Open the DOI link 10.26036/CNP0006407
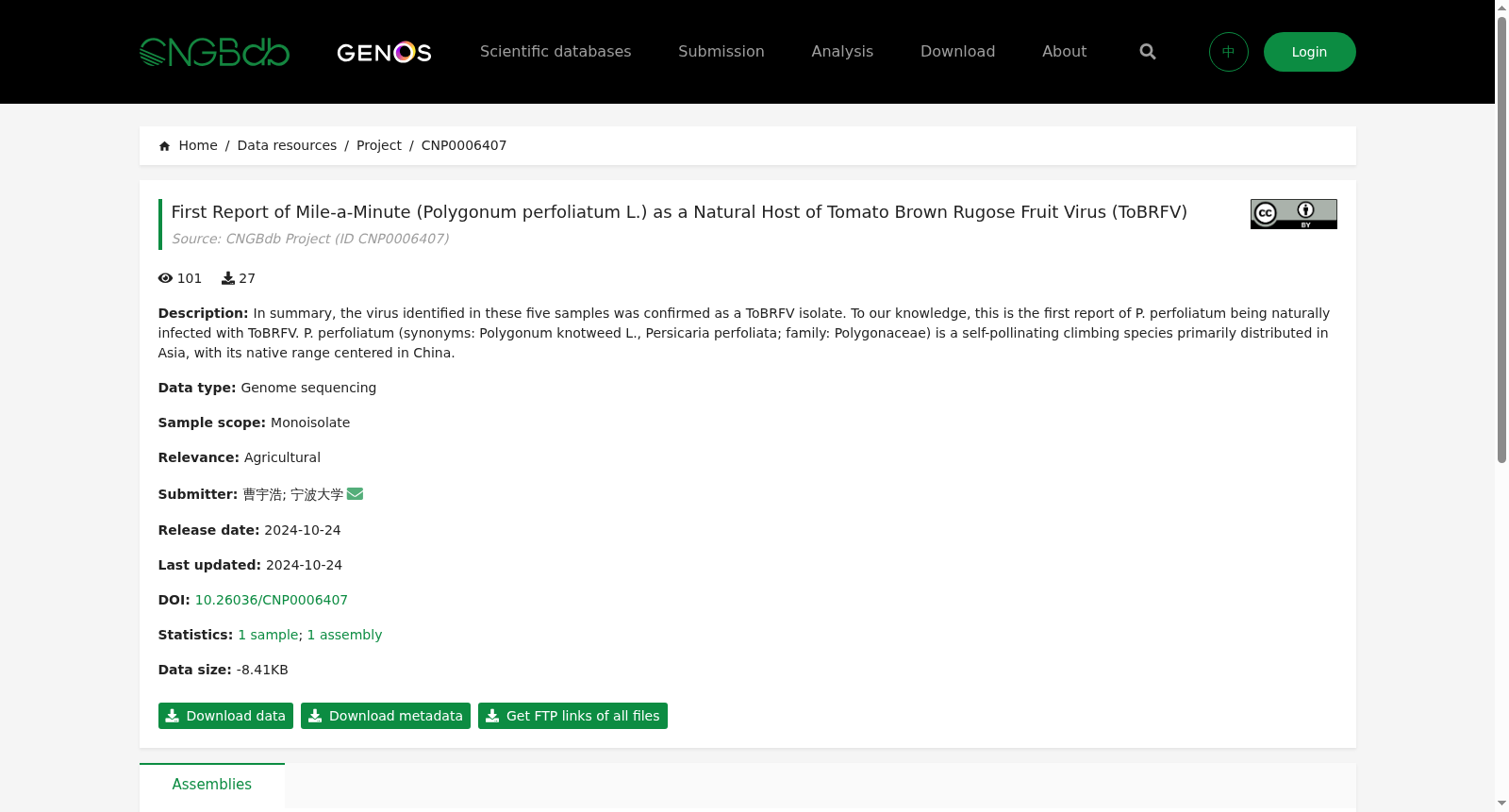 click(x=272, y=600)
